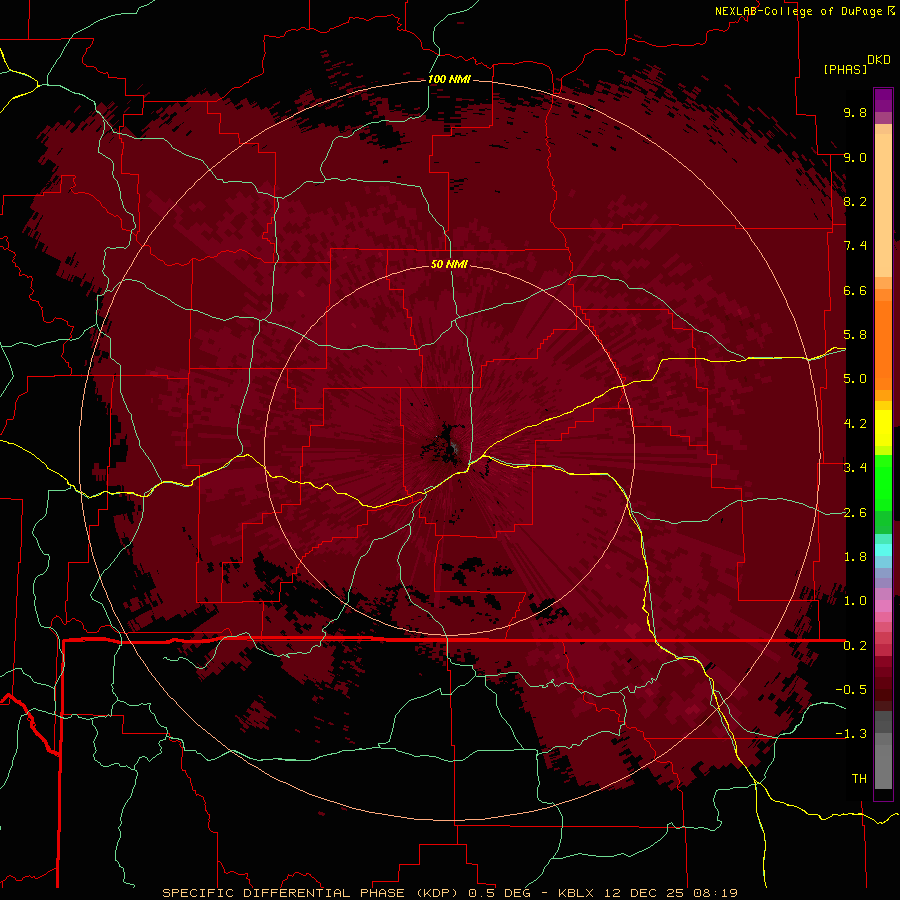Screen dimensions: 900x900
Task: Click the 9.0 value on the color scale
Action: (855, 157)
